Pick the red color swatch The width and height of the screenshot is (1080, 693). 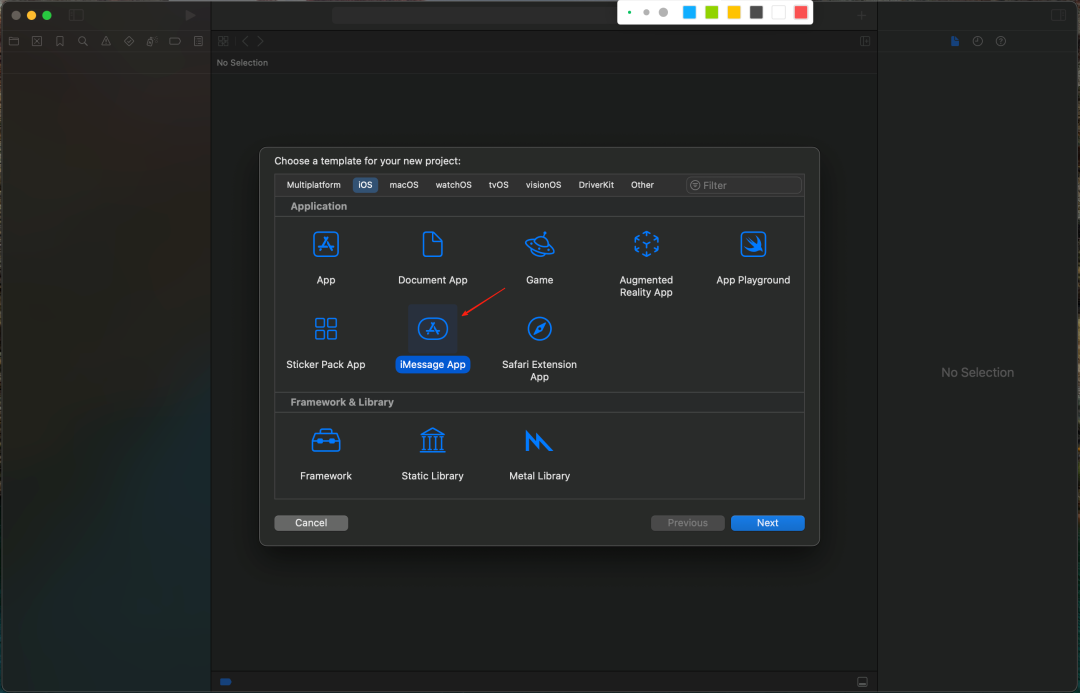pyautogui.click(x=800, y=12)
